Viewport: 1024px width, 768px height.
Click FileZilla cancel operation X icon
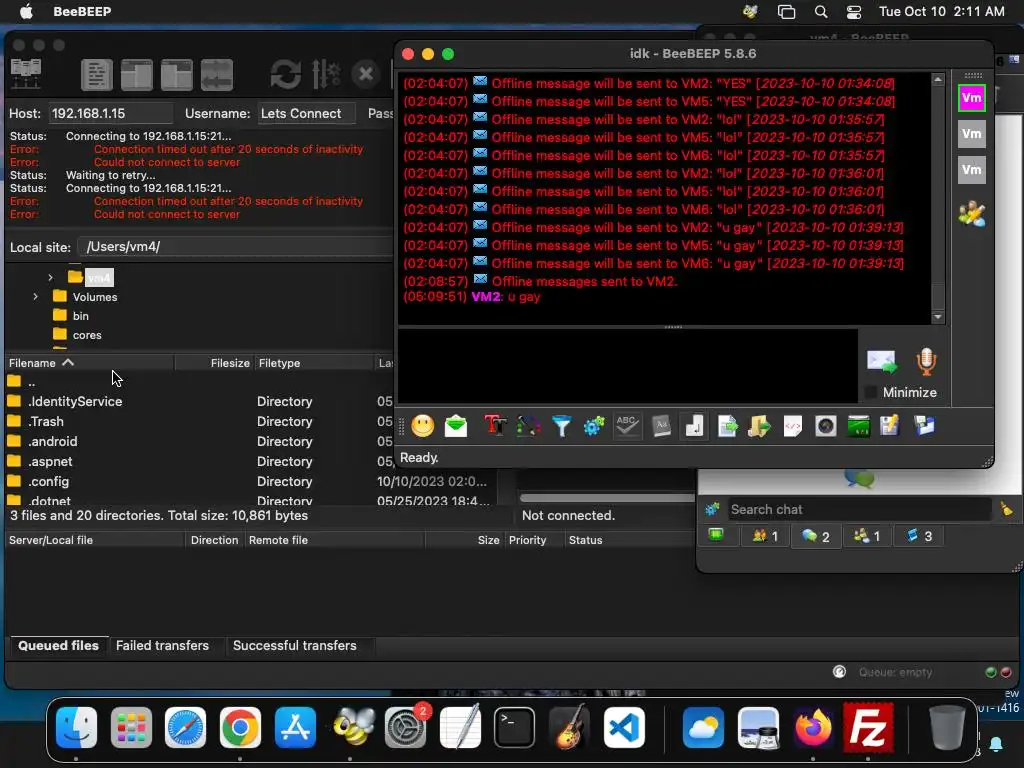366,74
